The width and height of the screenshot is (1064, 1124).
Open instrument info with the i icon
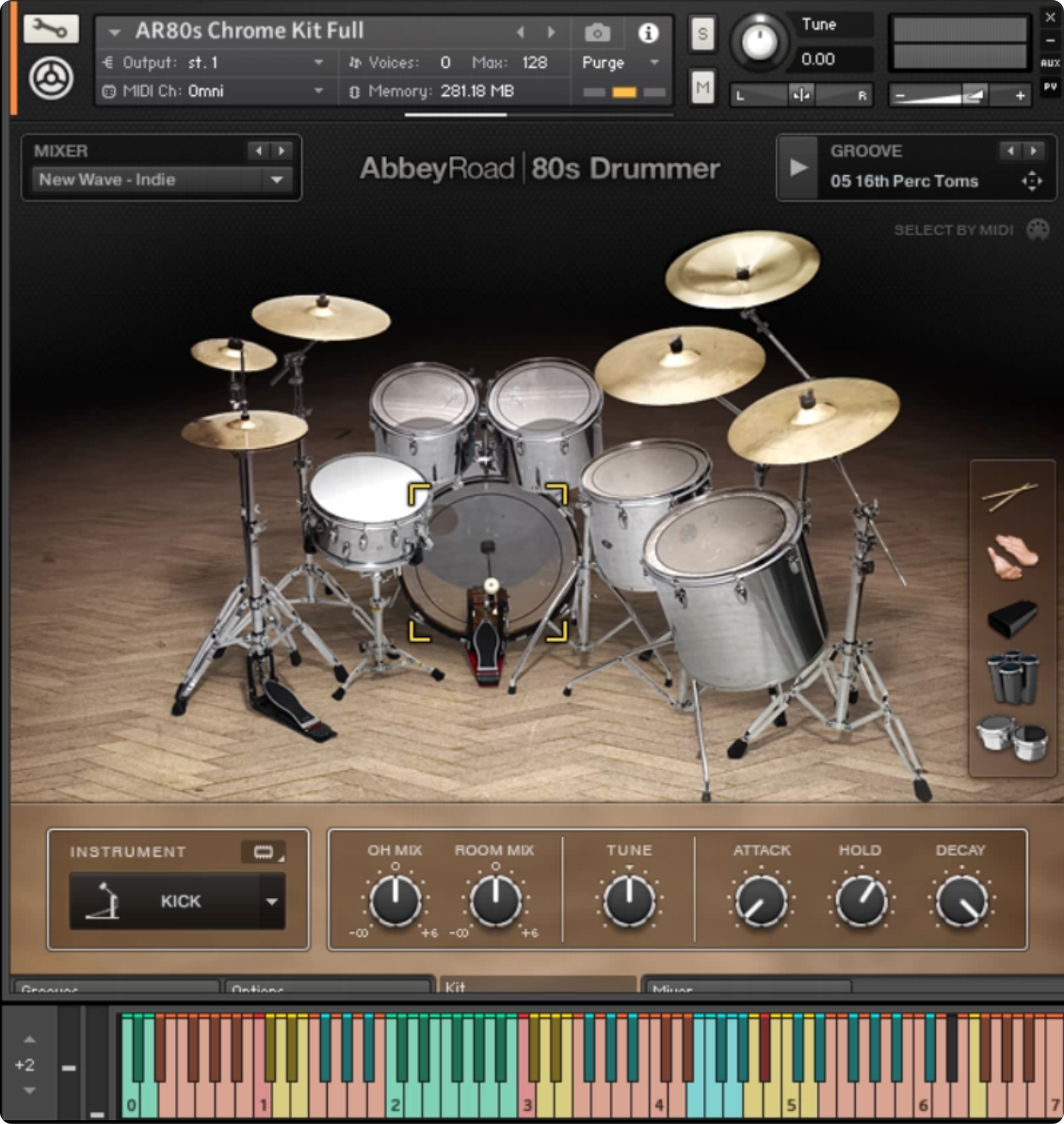tap(648, 32)
